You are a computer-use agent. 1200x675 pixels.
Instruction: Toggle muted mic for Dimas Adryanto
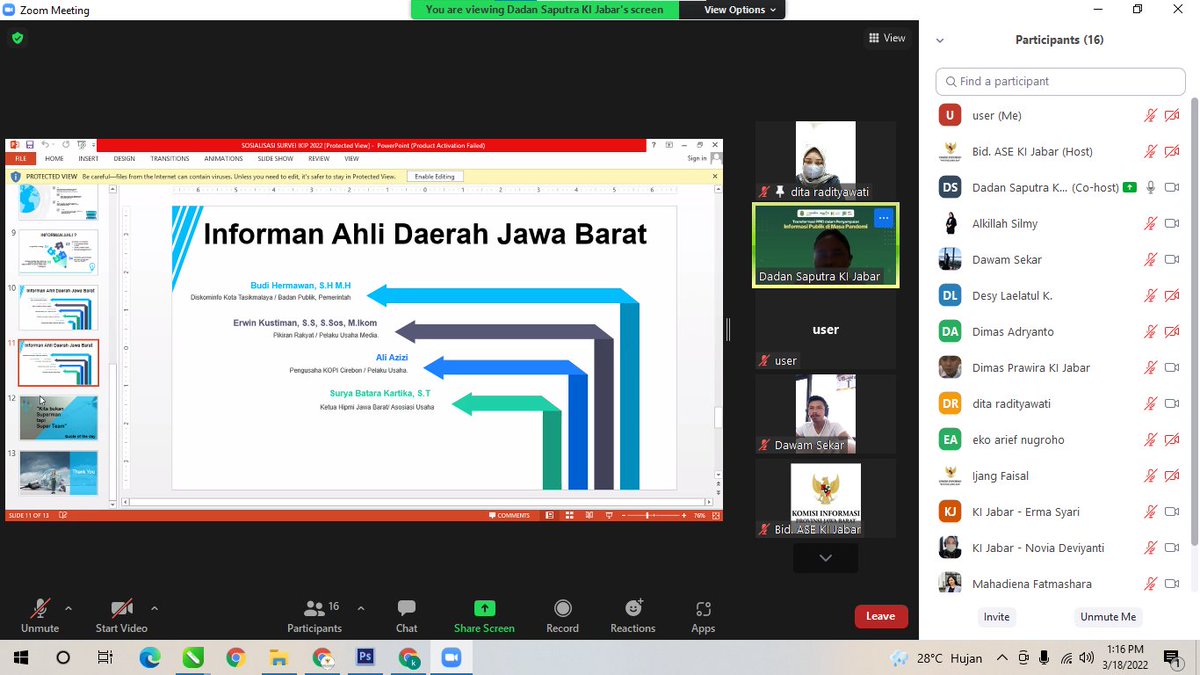click(1150, 332)
